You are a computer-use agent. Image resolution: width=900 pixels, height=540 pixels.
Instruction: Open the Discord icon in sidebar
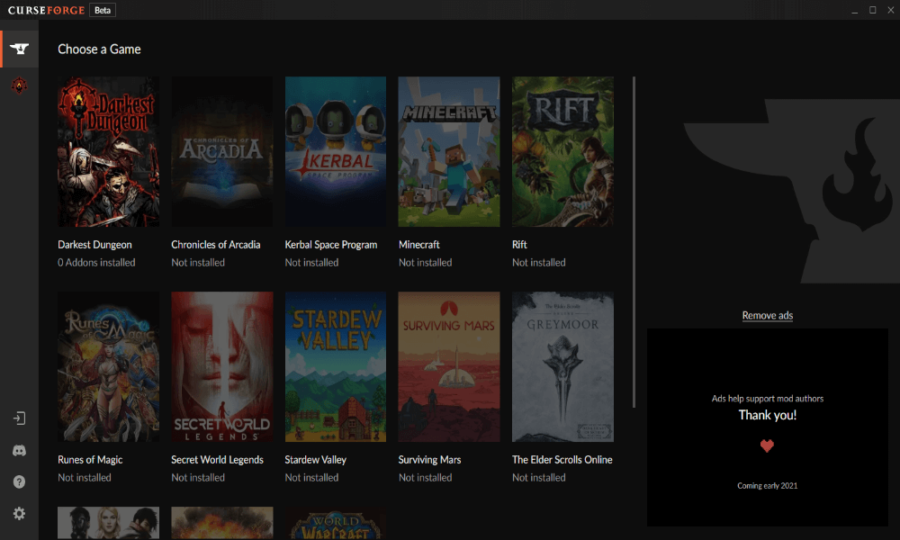pyautogui.click(x=20, y=450)
